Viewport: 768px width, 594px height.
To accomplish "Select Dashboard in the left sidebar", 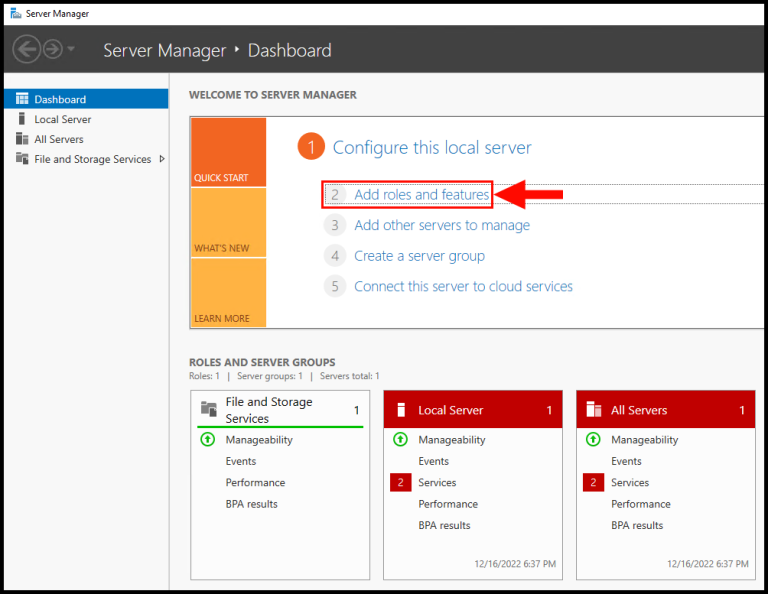I will tap(60, 99).
